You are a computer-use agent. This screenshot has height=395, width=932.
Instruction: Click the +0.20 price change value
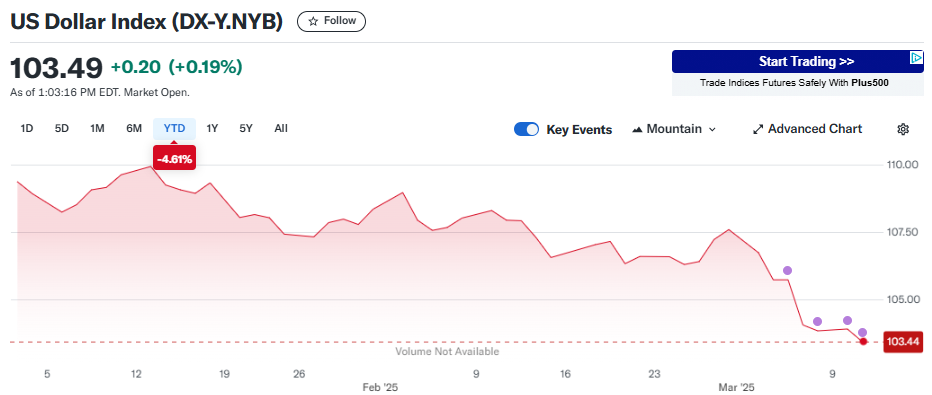coord(136,68)
